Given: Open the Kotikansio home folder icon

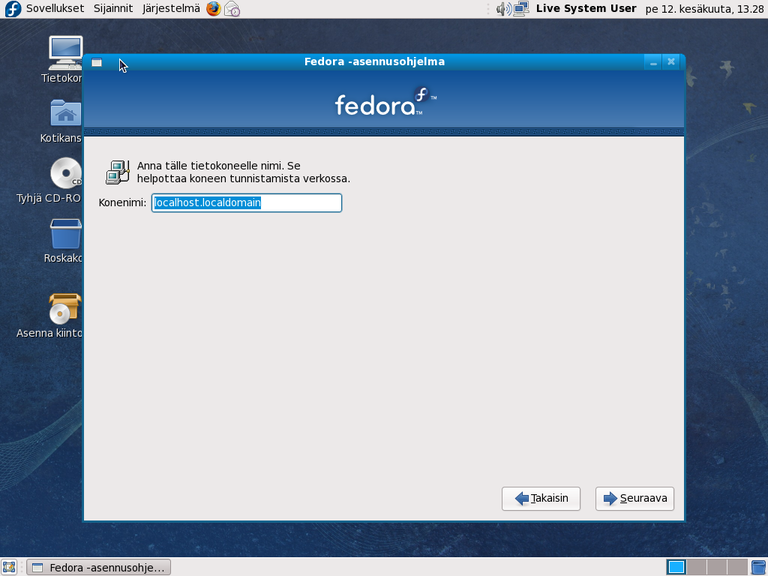Looking at the screenshot, I should click(x=65, y=114).
